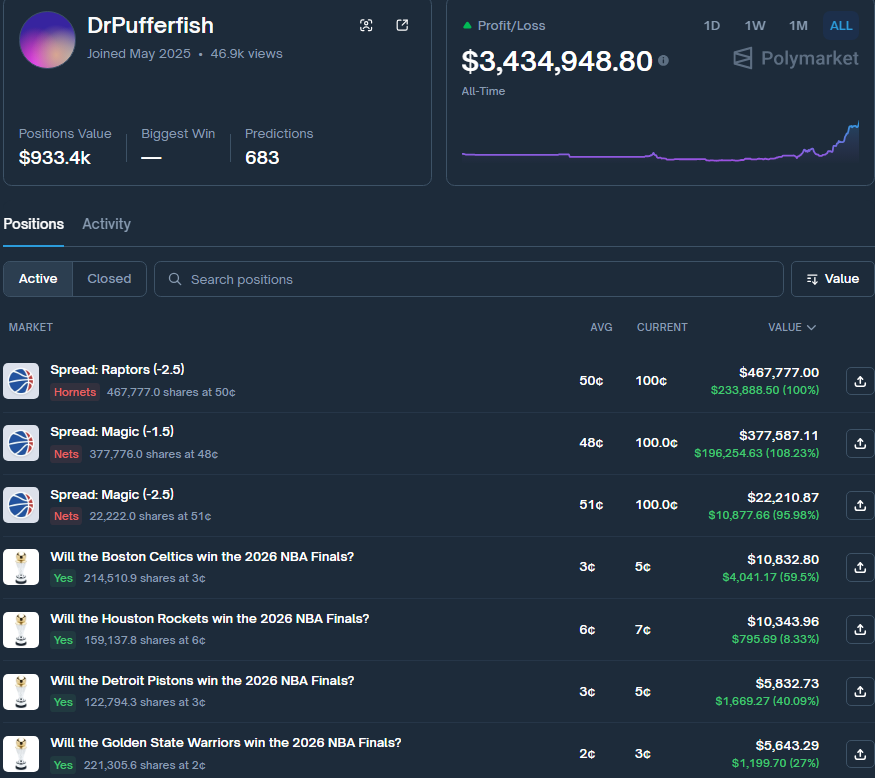
Task: Click the VALUE column sort chevron
Action: 812,327
